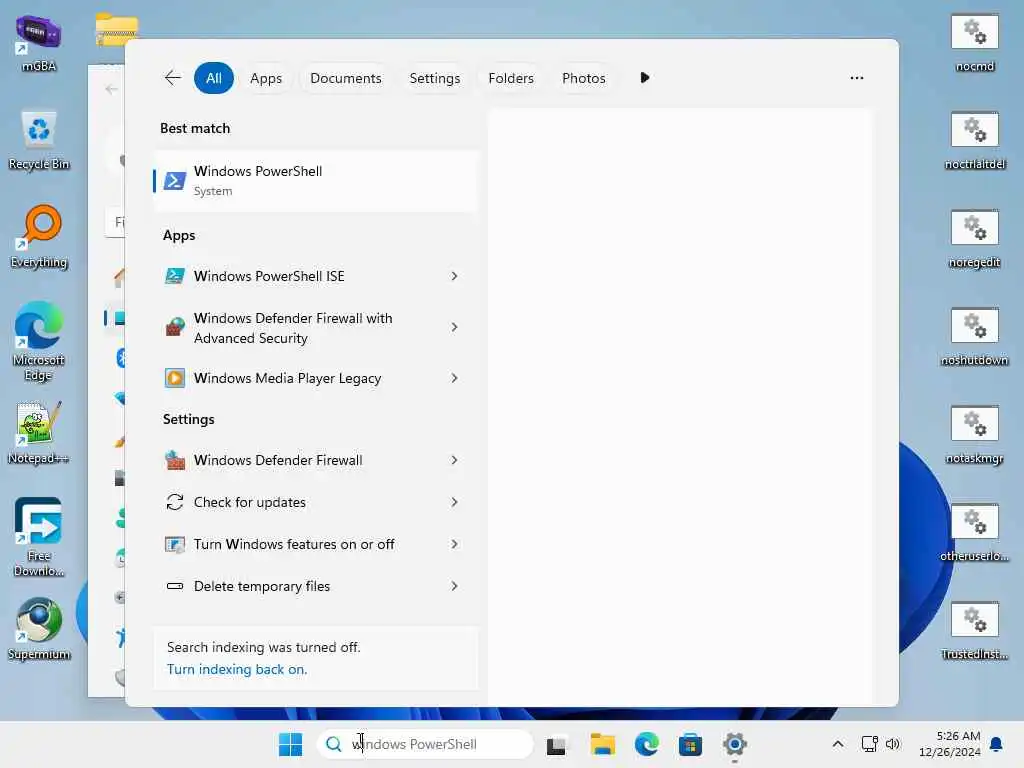Launch Edge from the taskbar
The height and width of the screenshot is (768, 1024).
647,744
